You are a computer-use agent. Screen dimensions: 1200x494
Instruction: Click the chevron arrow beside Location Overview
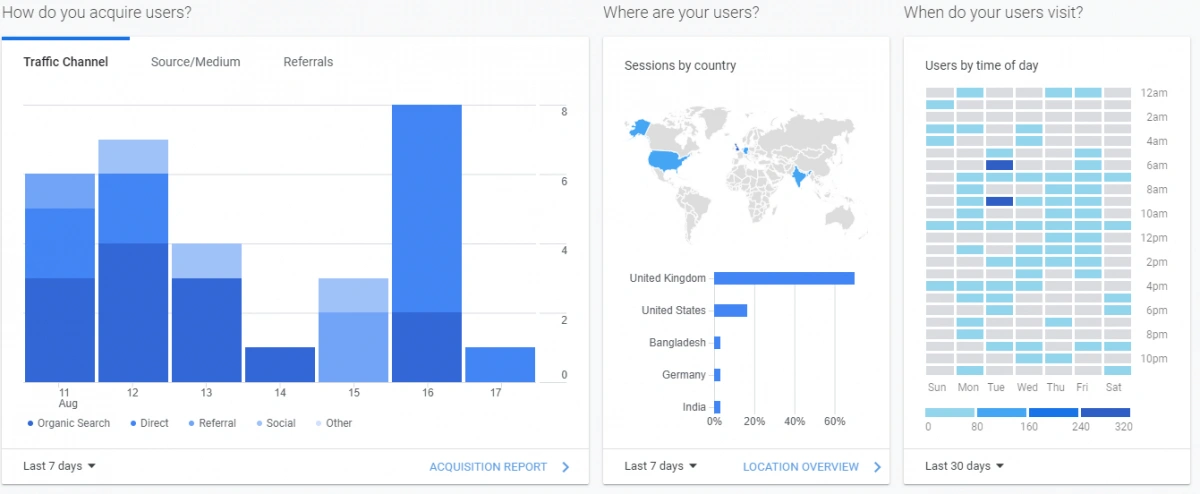877,467
